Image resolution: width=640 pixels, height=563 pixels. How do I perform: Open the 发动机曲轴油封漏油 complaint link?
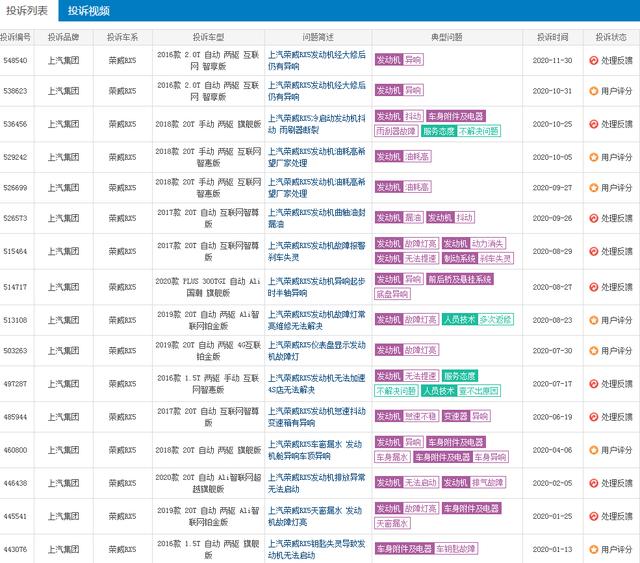click(x=317, y=218)
